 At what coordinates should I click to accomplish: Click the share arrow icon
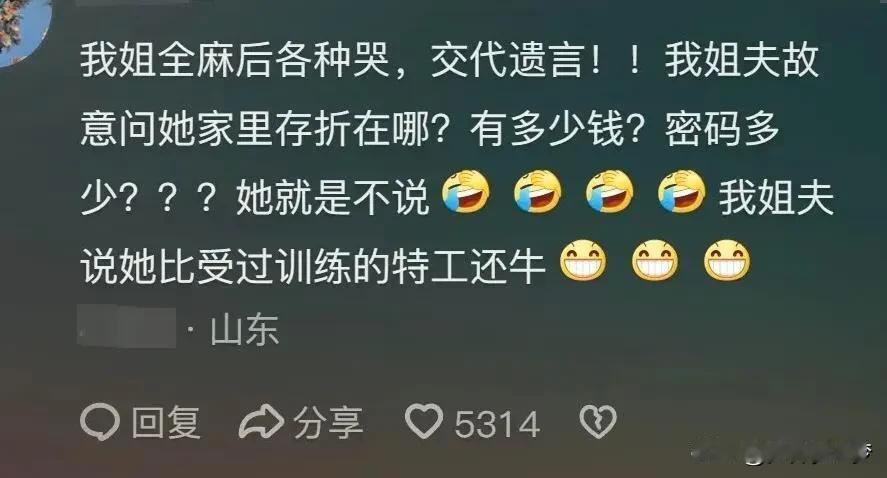click(x=261, y=422)
